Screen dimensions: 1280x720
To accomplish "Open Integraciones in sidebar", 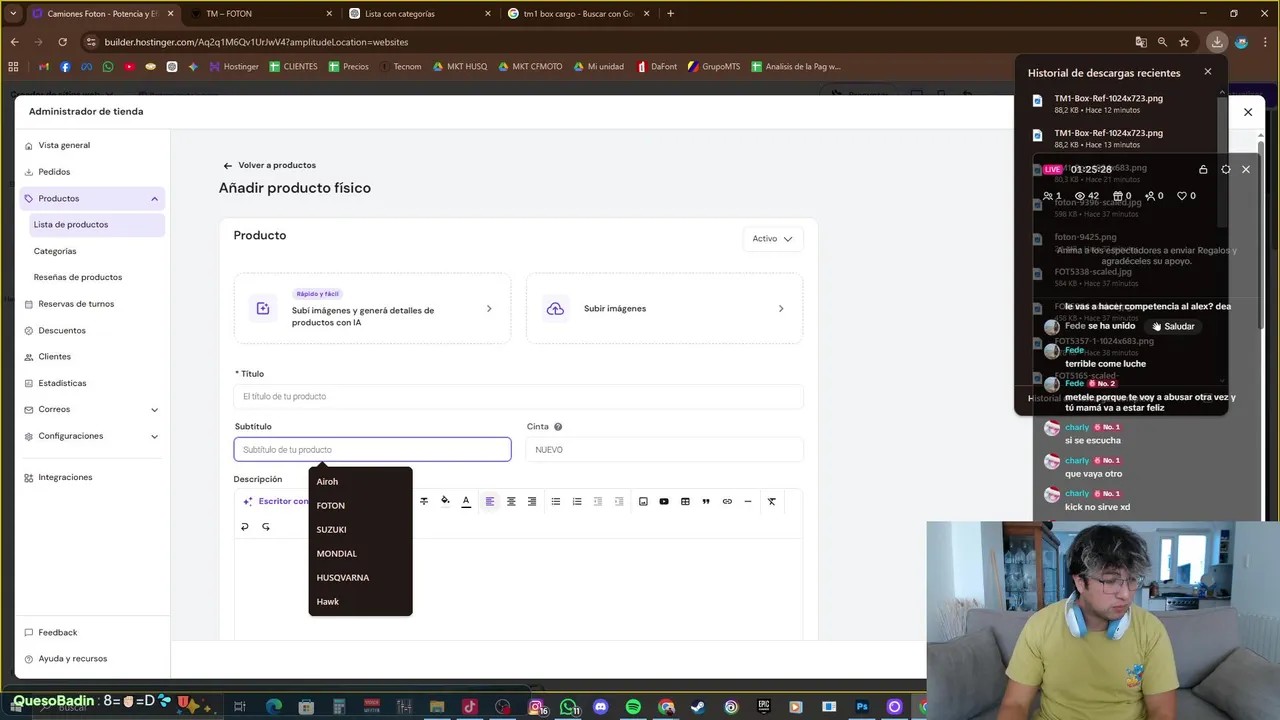I will [65, 477].
